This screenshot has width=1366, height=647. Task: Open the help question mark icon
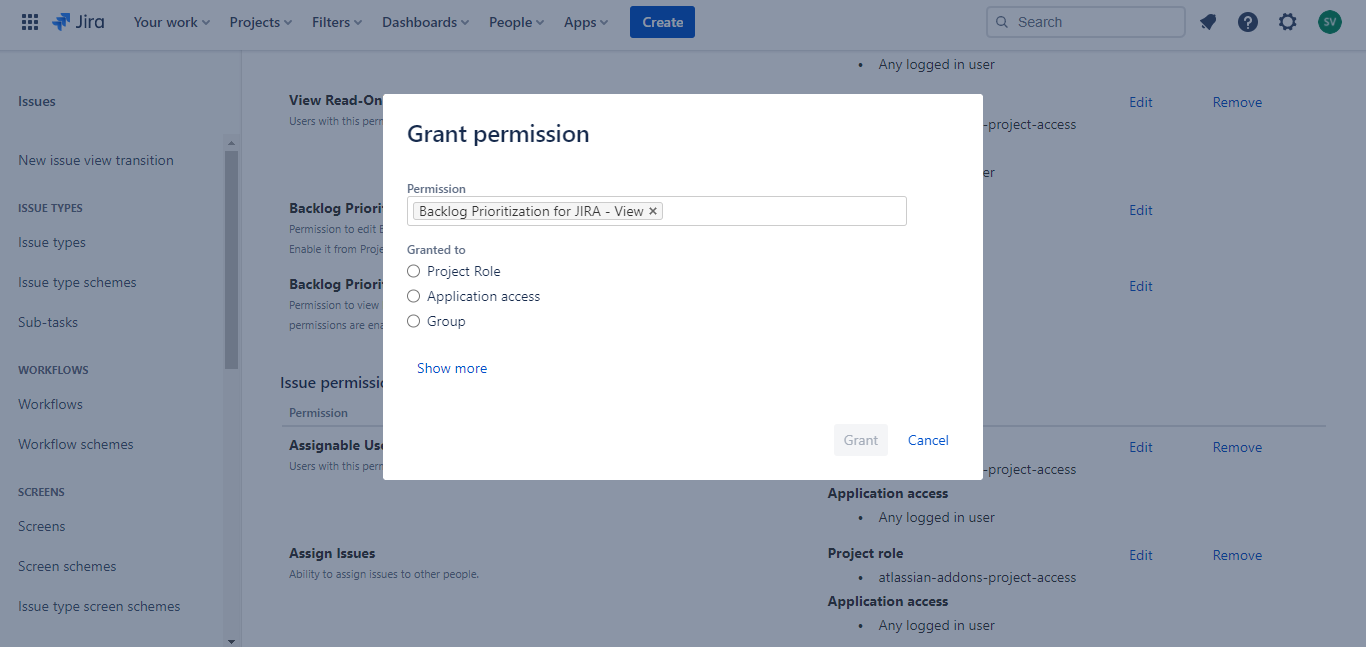point(1248,22)
